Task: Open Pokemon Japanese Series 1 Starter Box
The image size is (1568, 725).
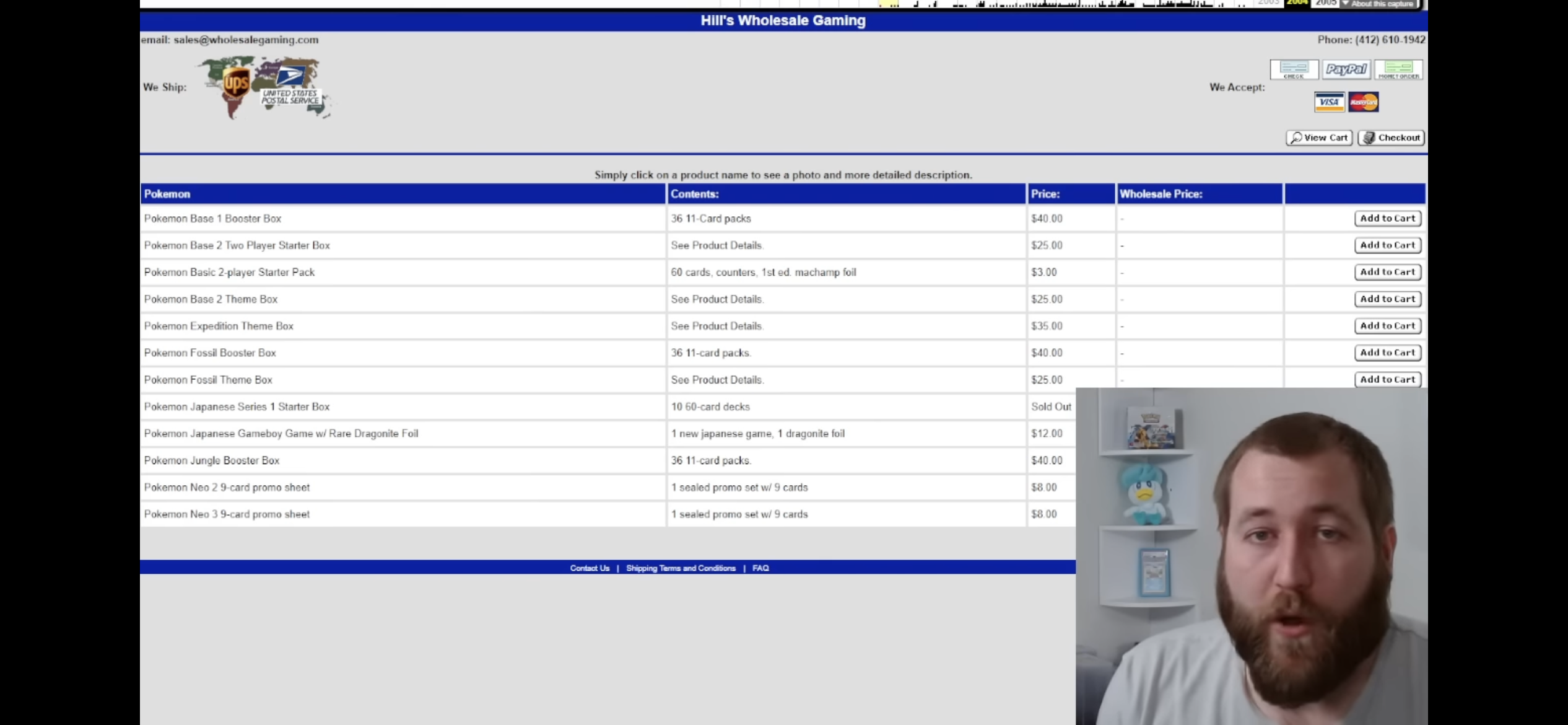Action: pyautogui.click(x=237, y=406)
